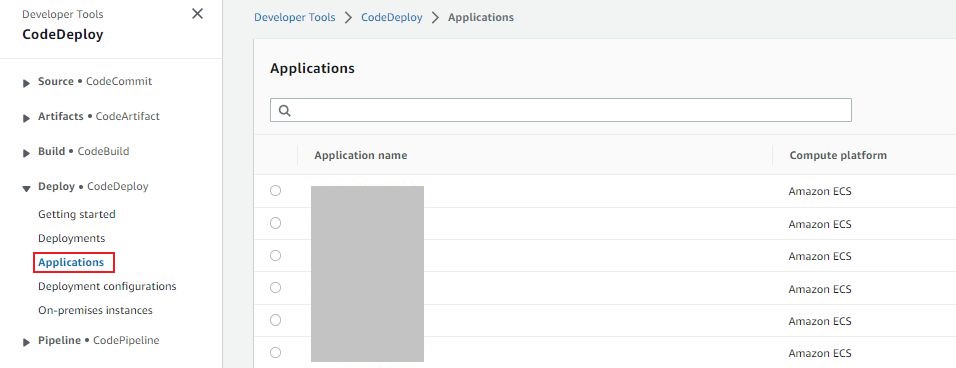Sort by Application name column

tap(360, 155)
